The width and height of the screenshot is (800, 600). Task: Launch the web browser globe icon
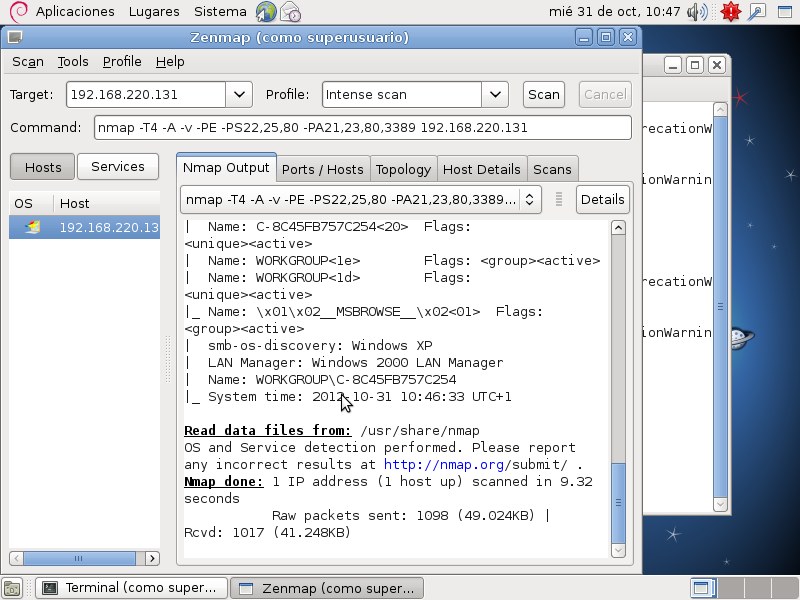pyautogui.click(x=266, y=12)
